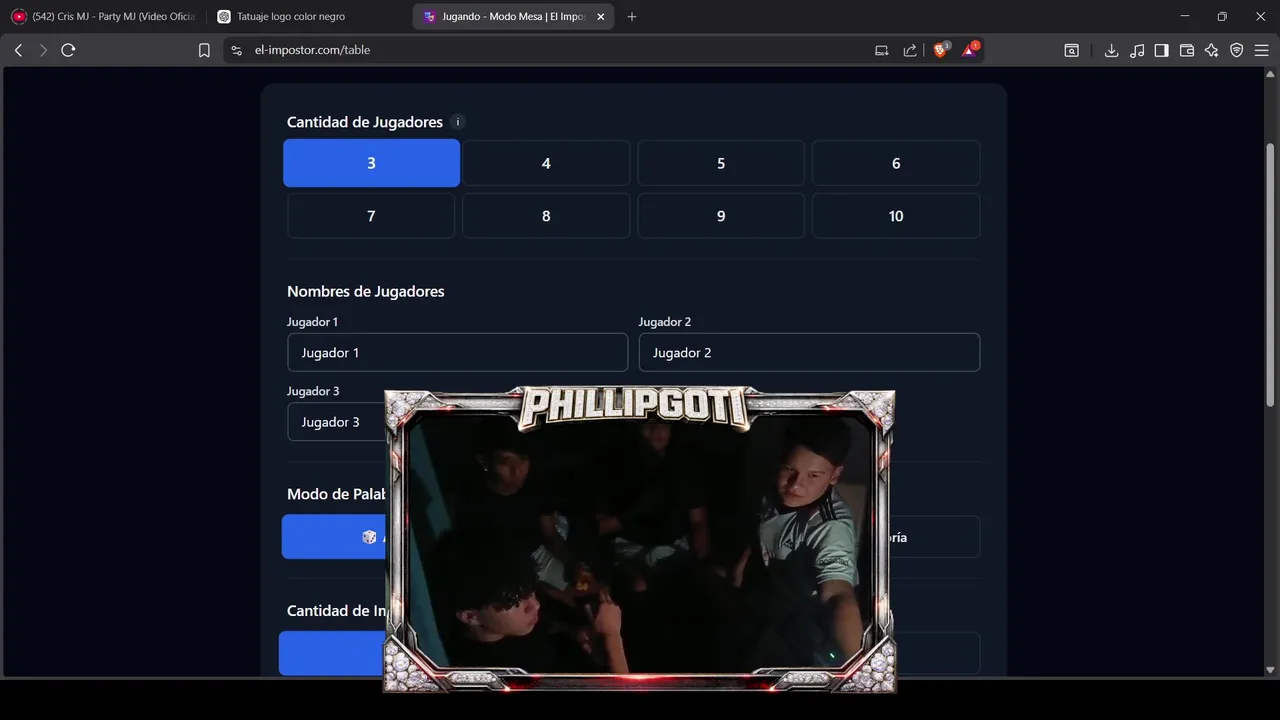Open new tab with plus icon
This screenshot has width=1280, height=720.
point(631,17)
